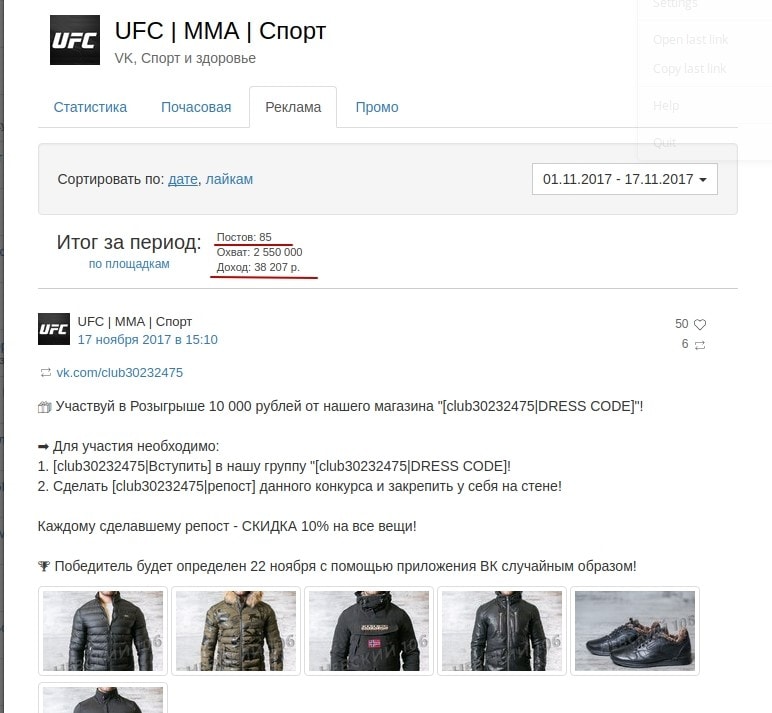Switch to the Почасовая tab
This screenshot has height=713, width=772.
(x=196, y=107)
